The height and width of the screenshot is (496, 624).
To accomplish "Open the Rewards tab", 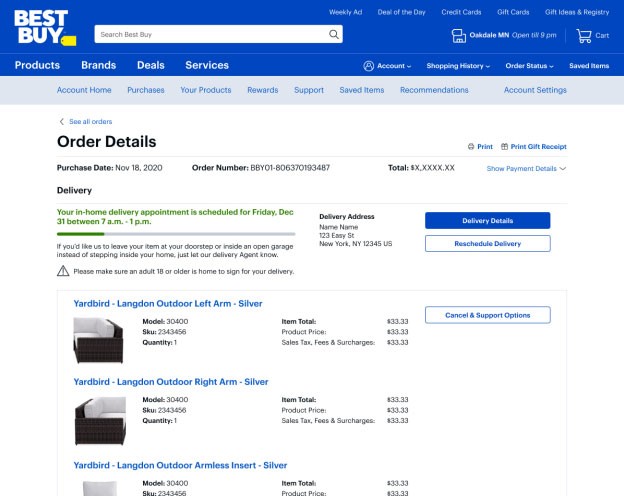I will point(263,90).
